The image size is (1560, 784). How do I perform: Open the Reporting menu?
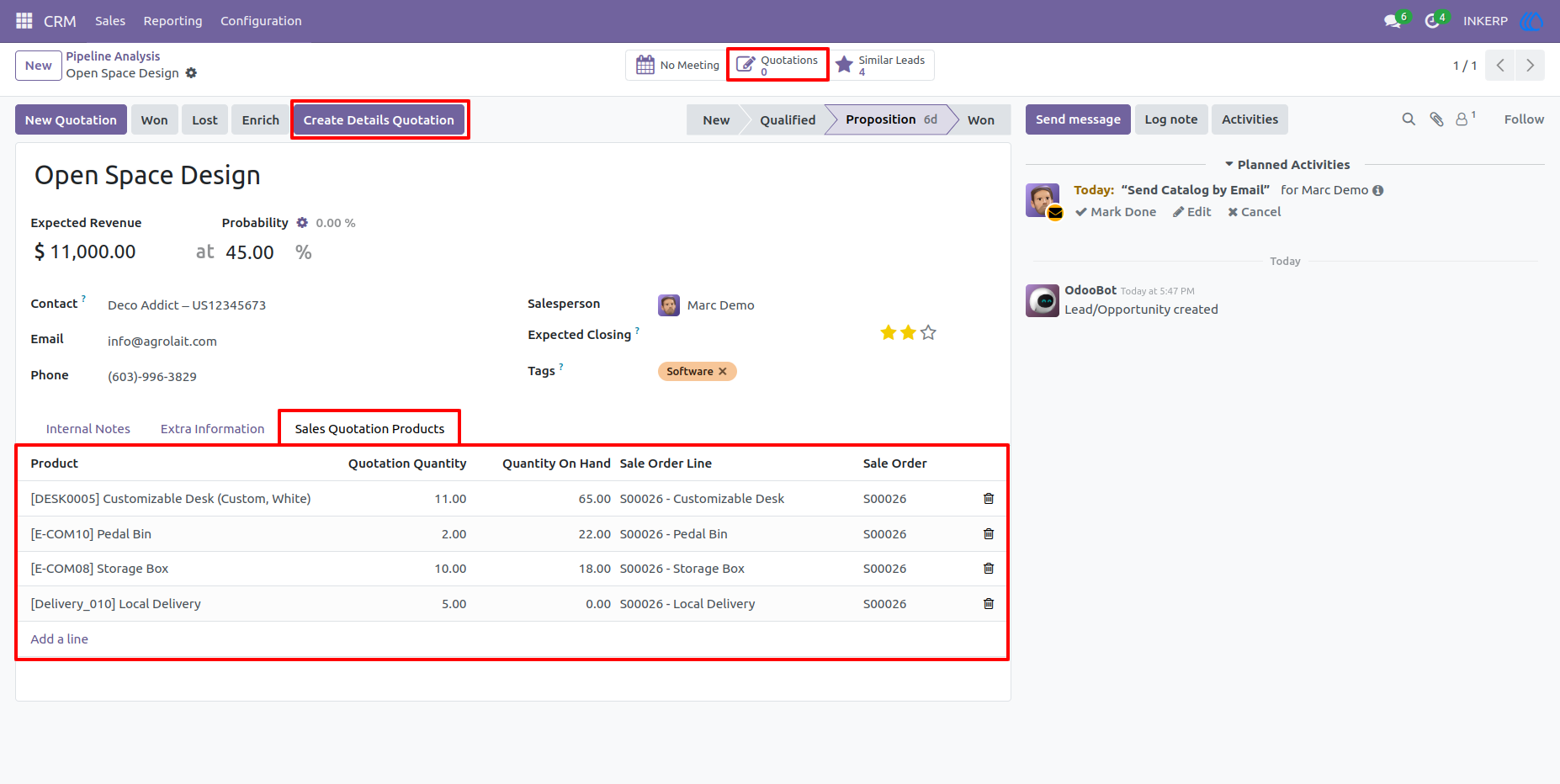(x=172, y=21)
